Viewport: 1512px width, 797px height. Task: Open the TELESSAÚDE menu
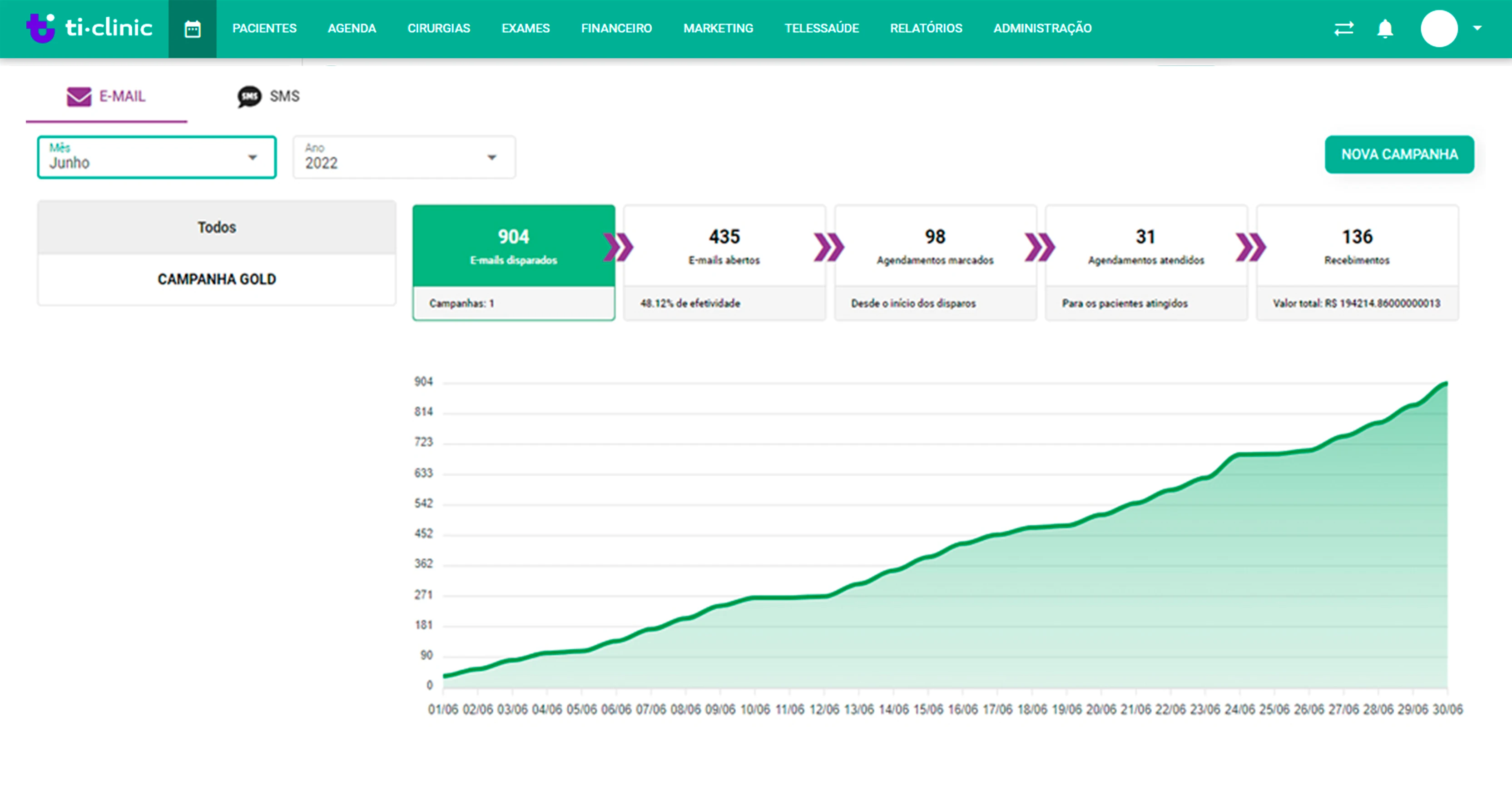821,28
